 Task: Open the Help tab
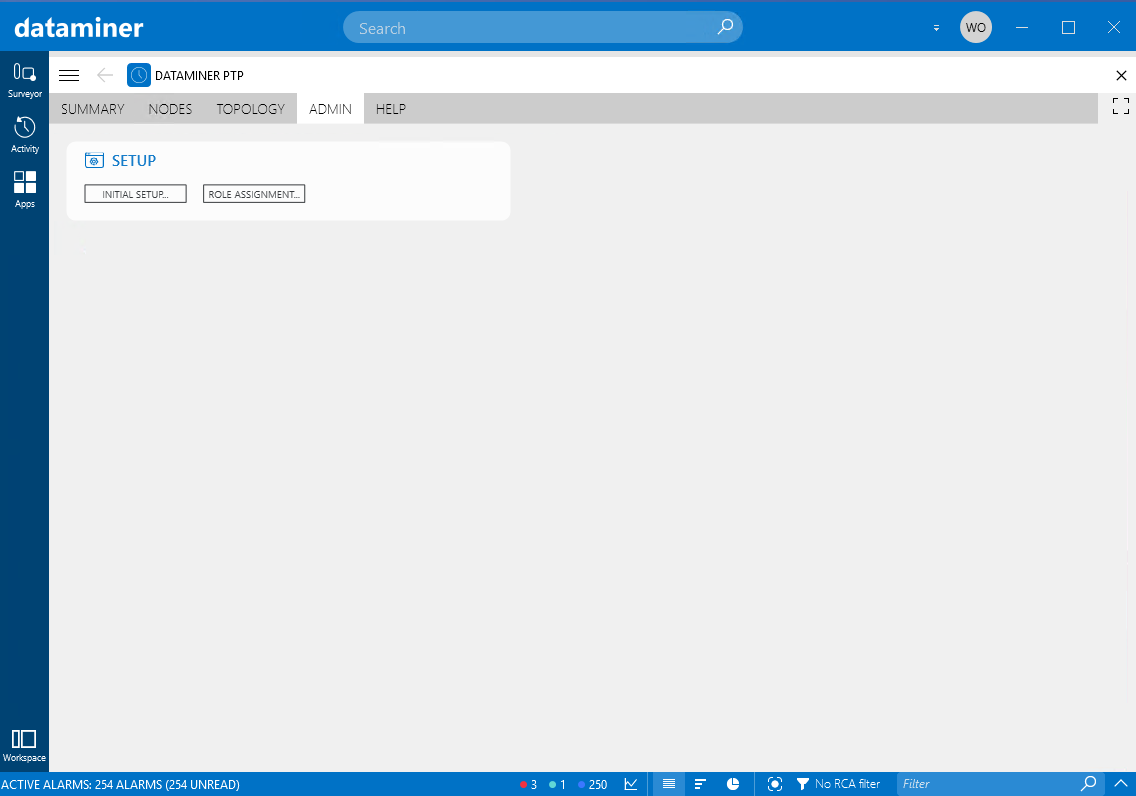pos(390,109)
